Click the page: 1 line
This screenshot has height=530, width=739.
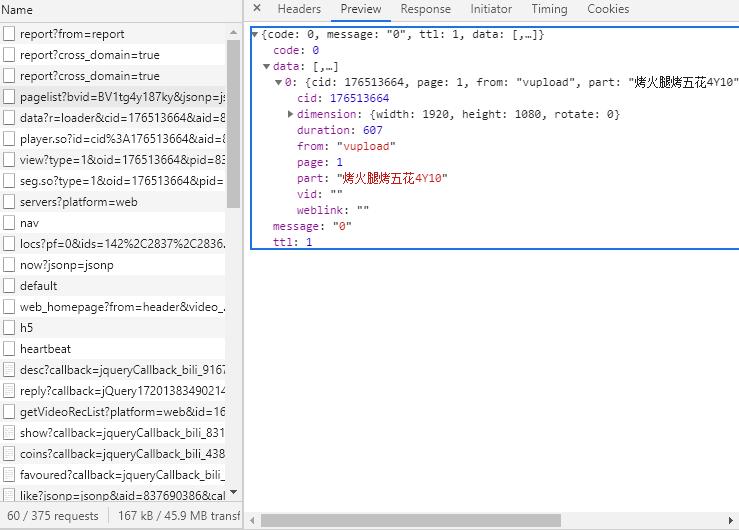point(320,162)
